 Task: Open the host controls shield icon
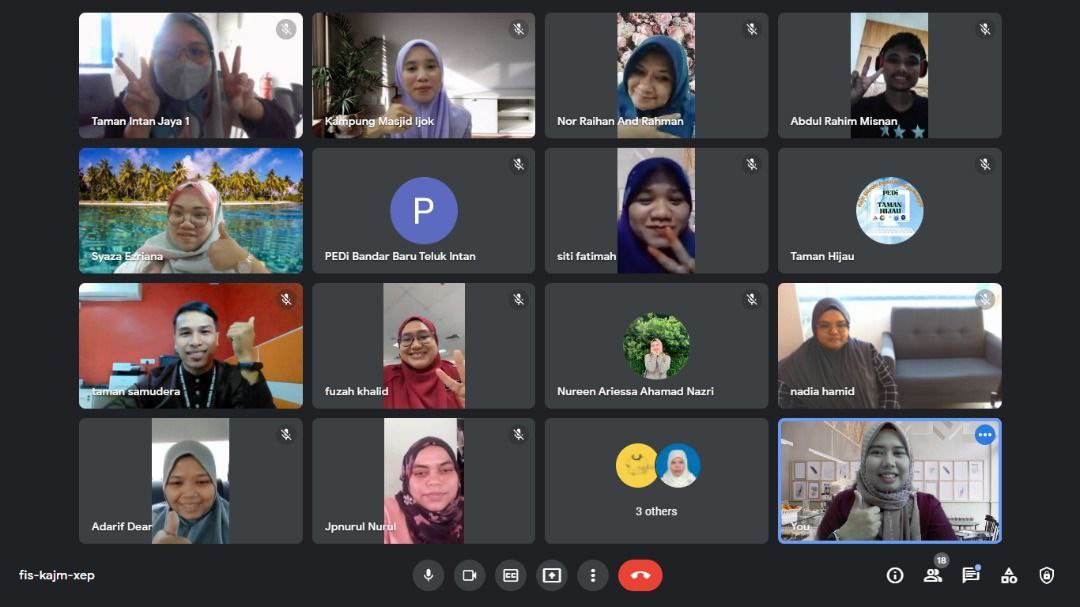tap(1046, 575)
